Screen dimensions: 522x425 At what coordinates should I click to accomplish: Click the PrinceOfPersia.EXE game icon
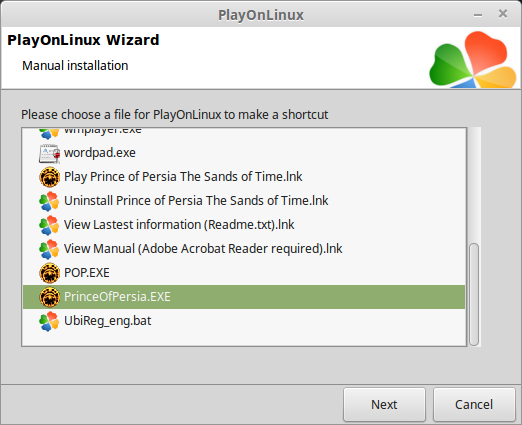coord(49,297)
